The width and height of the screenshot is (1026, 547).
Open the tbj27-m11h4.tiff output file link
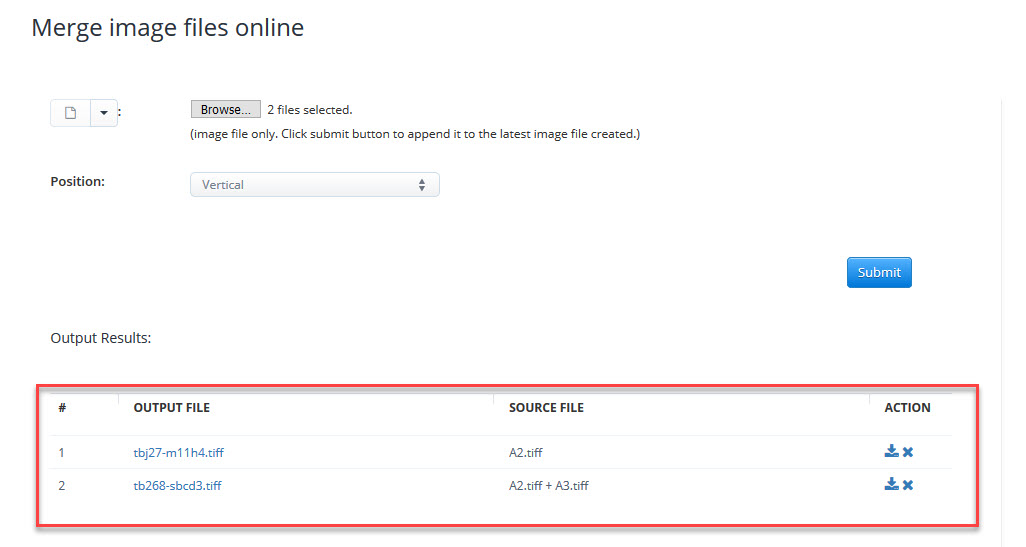pyautogui.click(x=178, y=453)
